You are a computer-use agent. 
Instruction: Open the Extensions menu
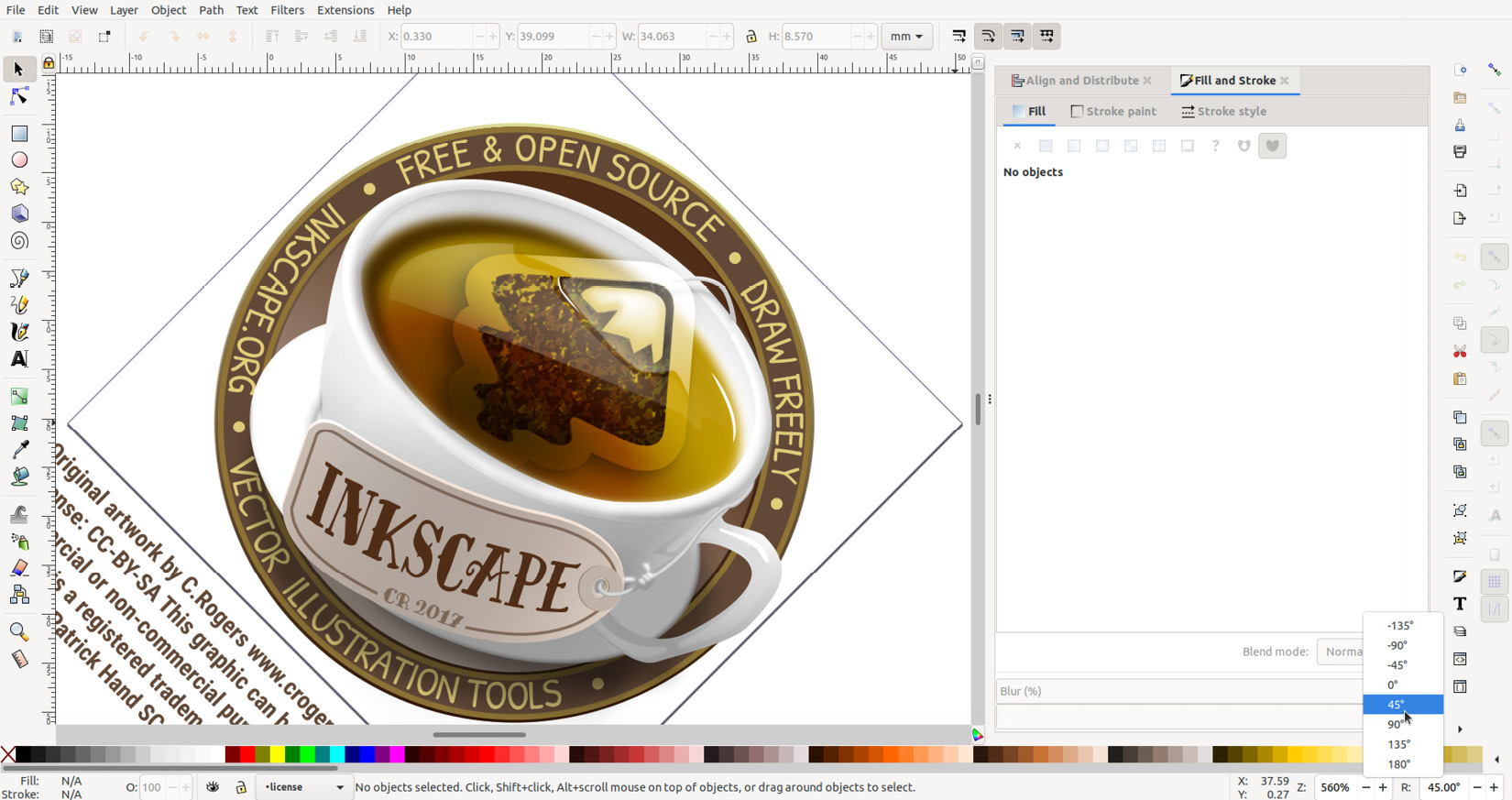pos(345,10)
